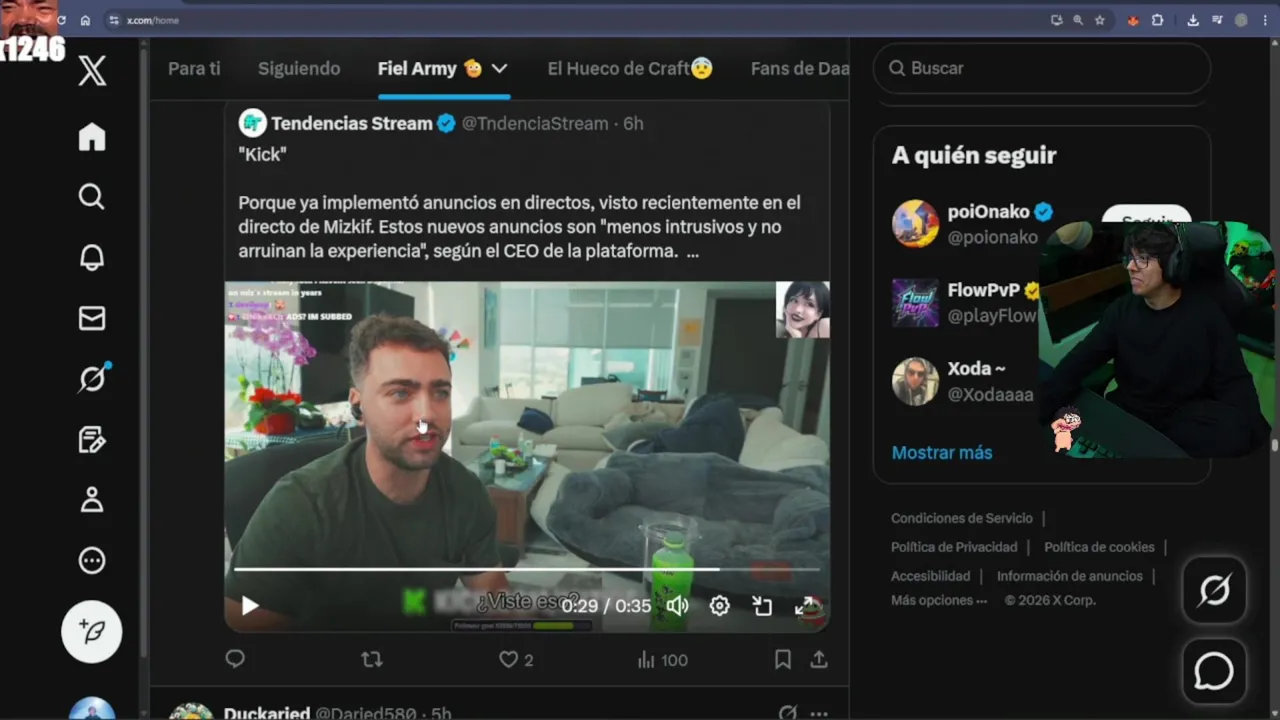Viewport: 1280px width, 720px height.
Task: Open Messages envelope icon
Action: 92,318
